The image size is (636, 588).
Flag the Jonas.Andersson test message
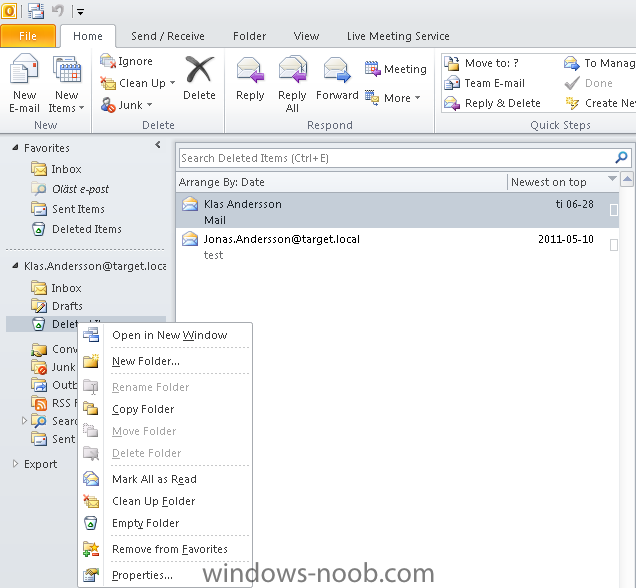(614, 245)
